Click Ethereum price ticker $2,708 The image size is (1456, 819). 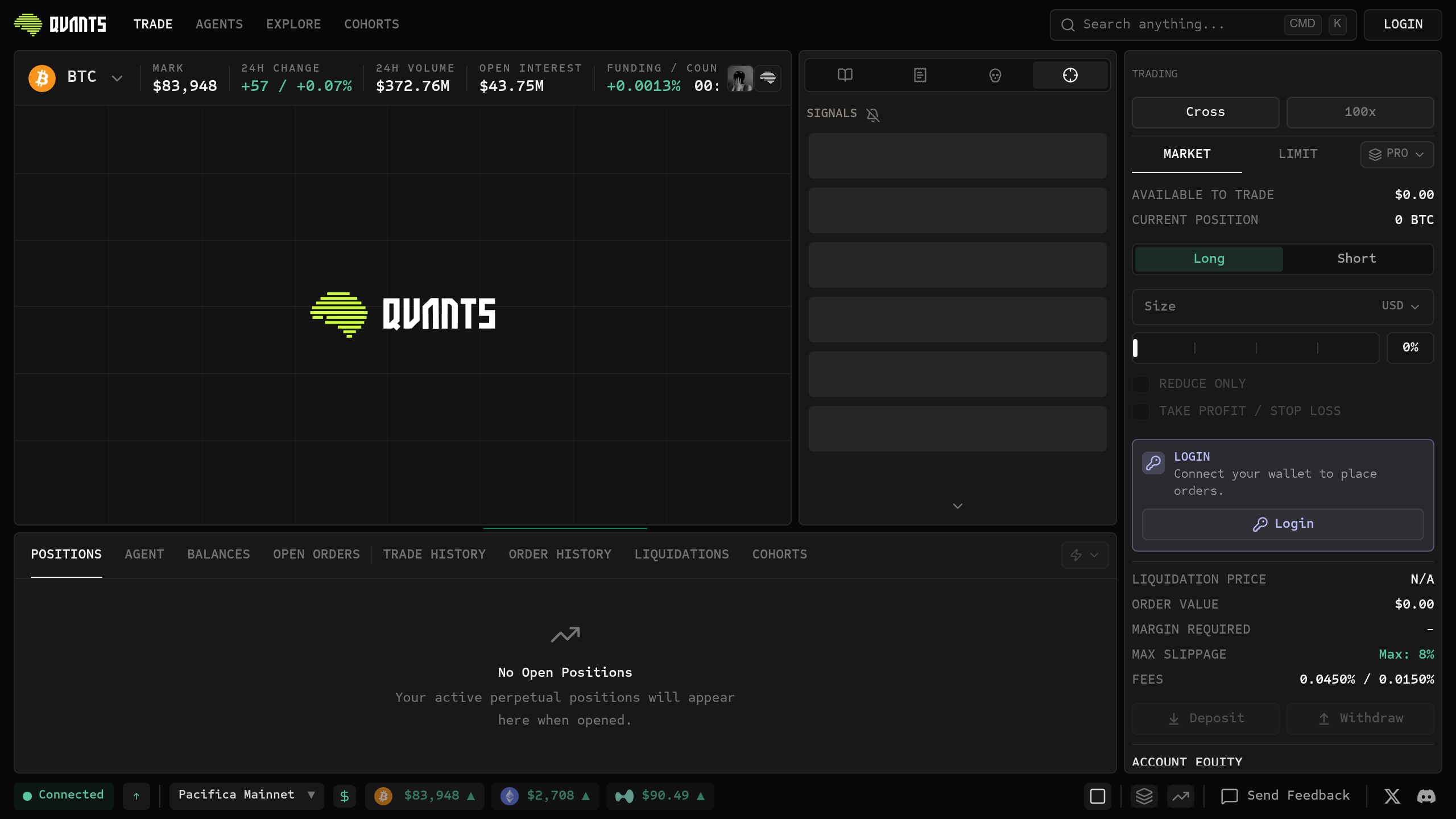[x=545, y=796]
